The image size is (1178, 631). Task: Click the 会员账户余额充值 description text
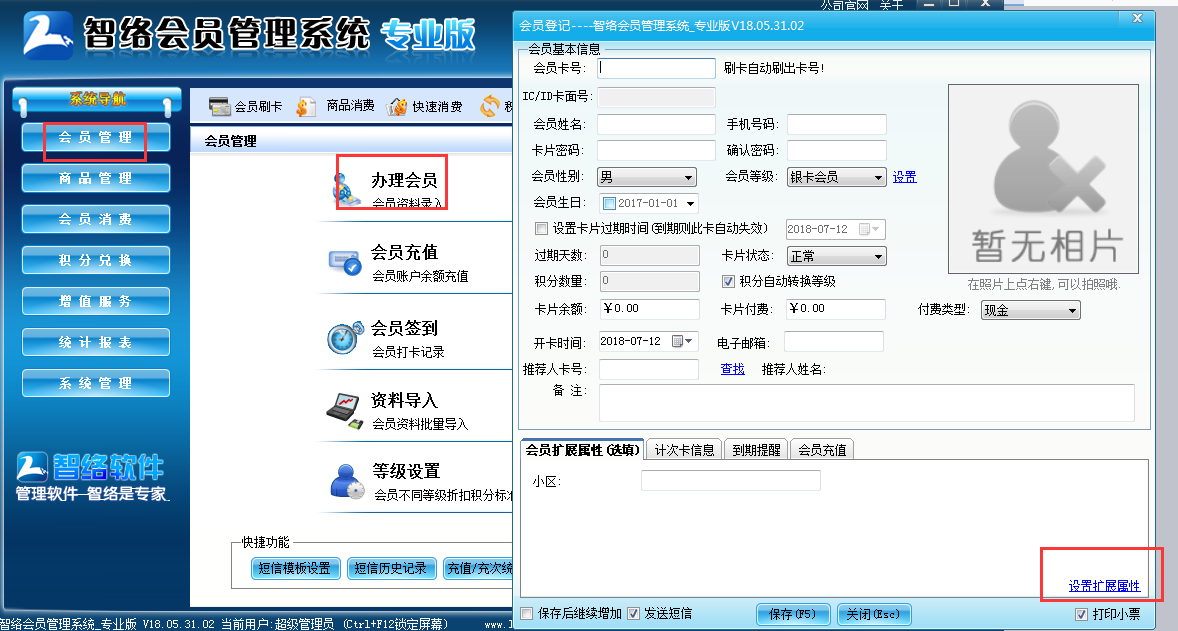click(x=420, y=276)
